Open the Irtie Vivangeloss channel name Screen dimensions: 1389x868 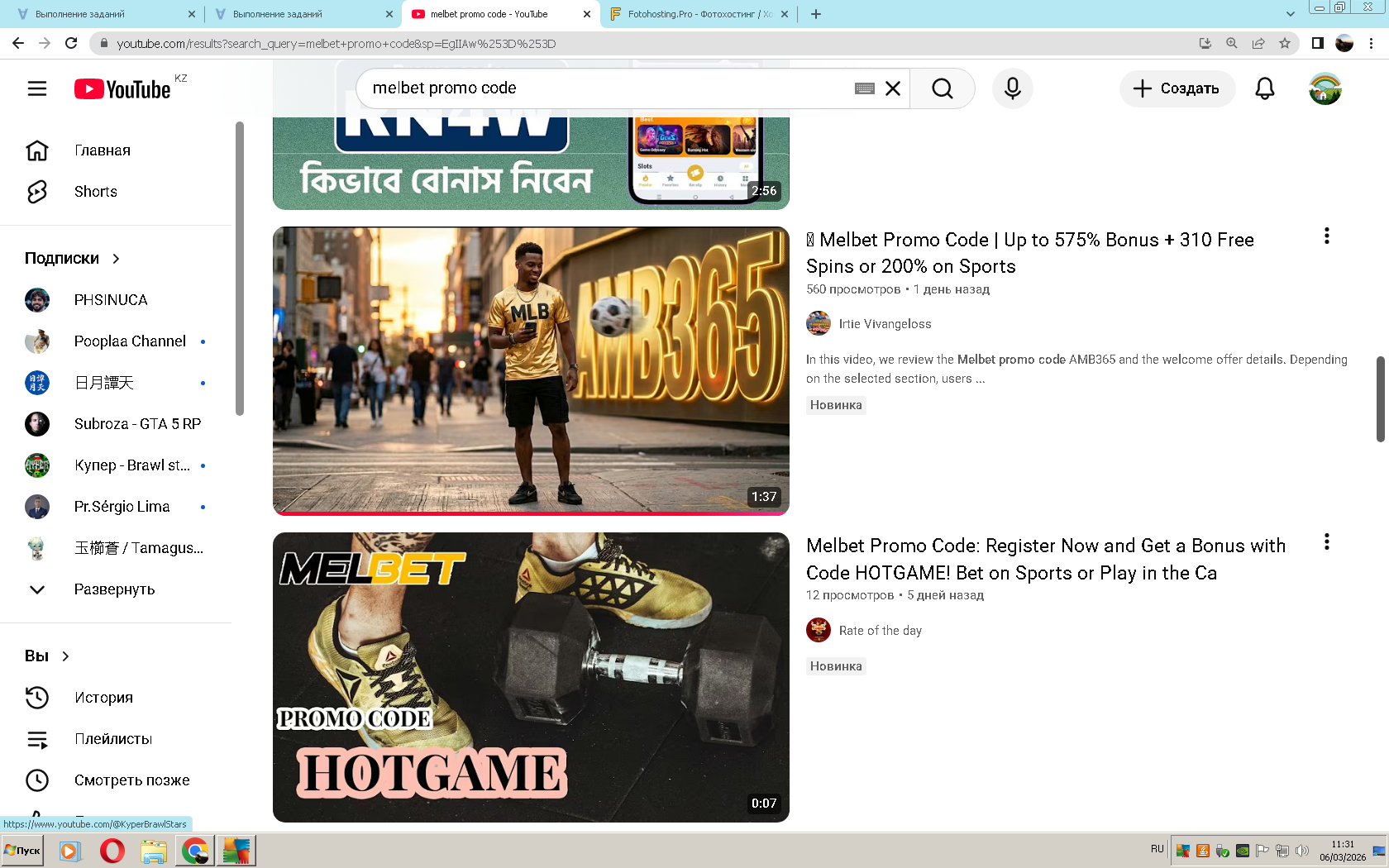885,324
